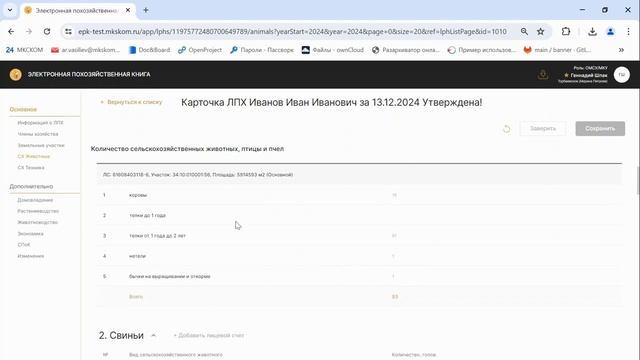Screen dimensions: 640x360
Task: Click the page vertical scrollbar thumb
Action: click(638, 180)
